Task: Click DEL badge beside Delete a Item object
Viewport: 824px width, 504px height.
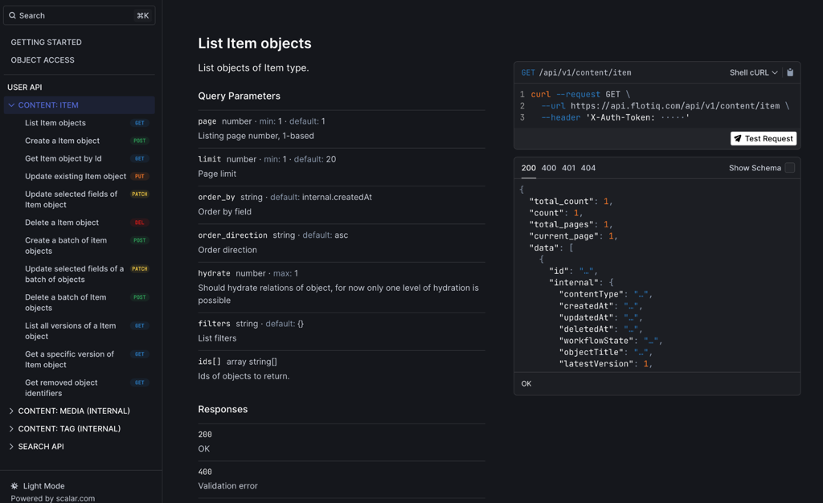Action: (139, 223)
